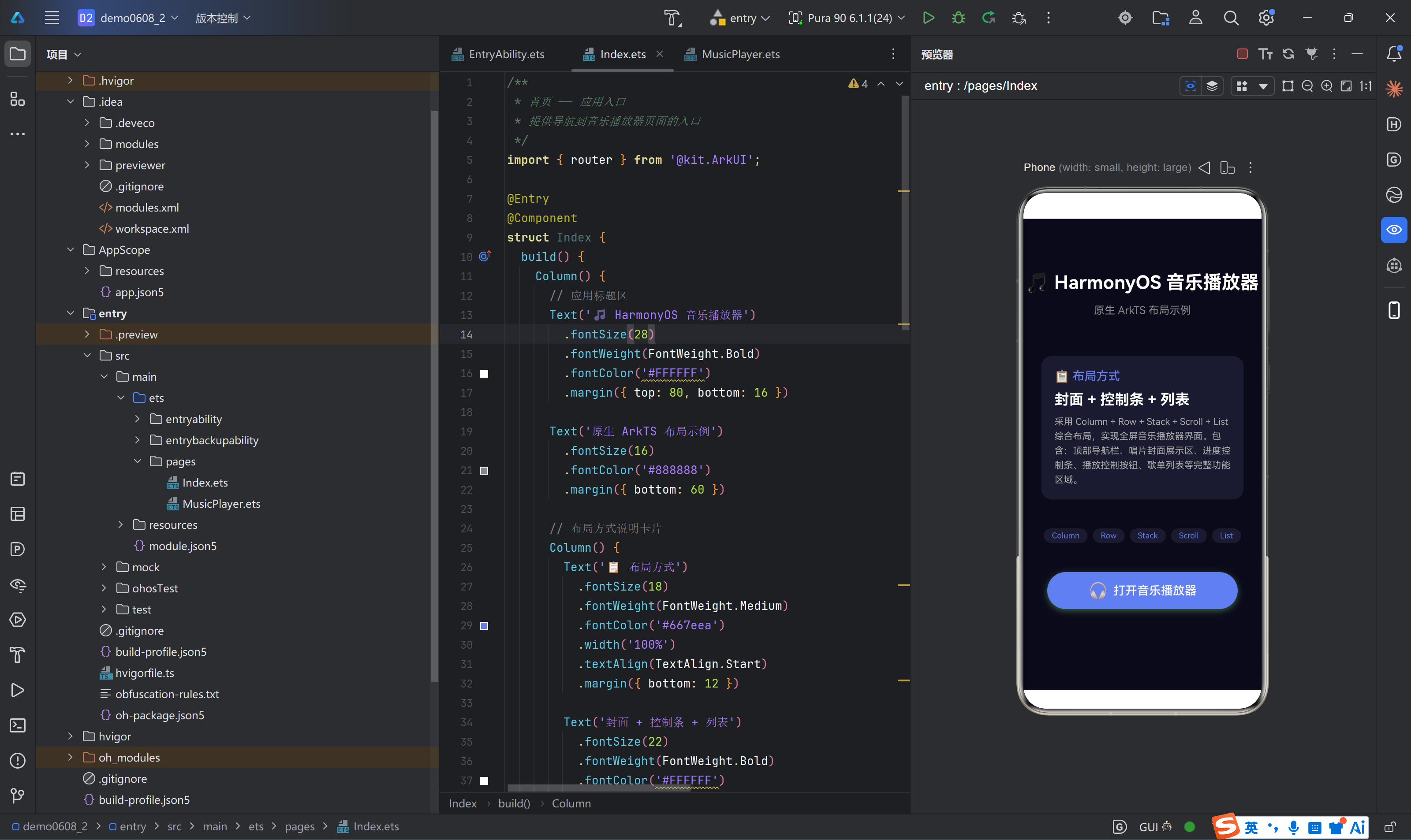Select the Index breadcrumb in editor footer

(463, 803)
